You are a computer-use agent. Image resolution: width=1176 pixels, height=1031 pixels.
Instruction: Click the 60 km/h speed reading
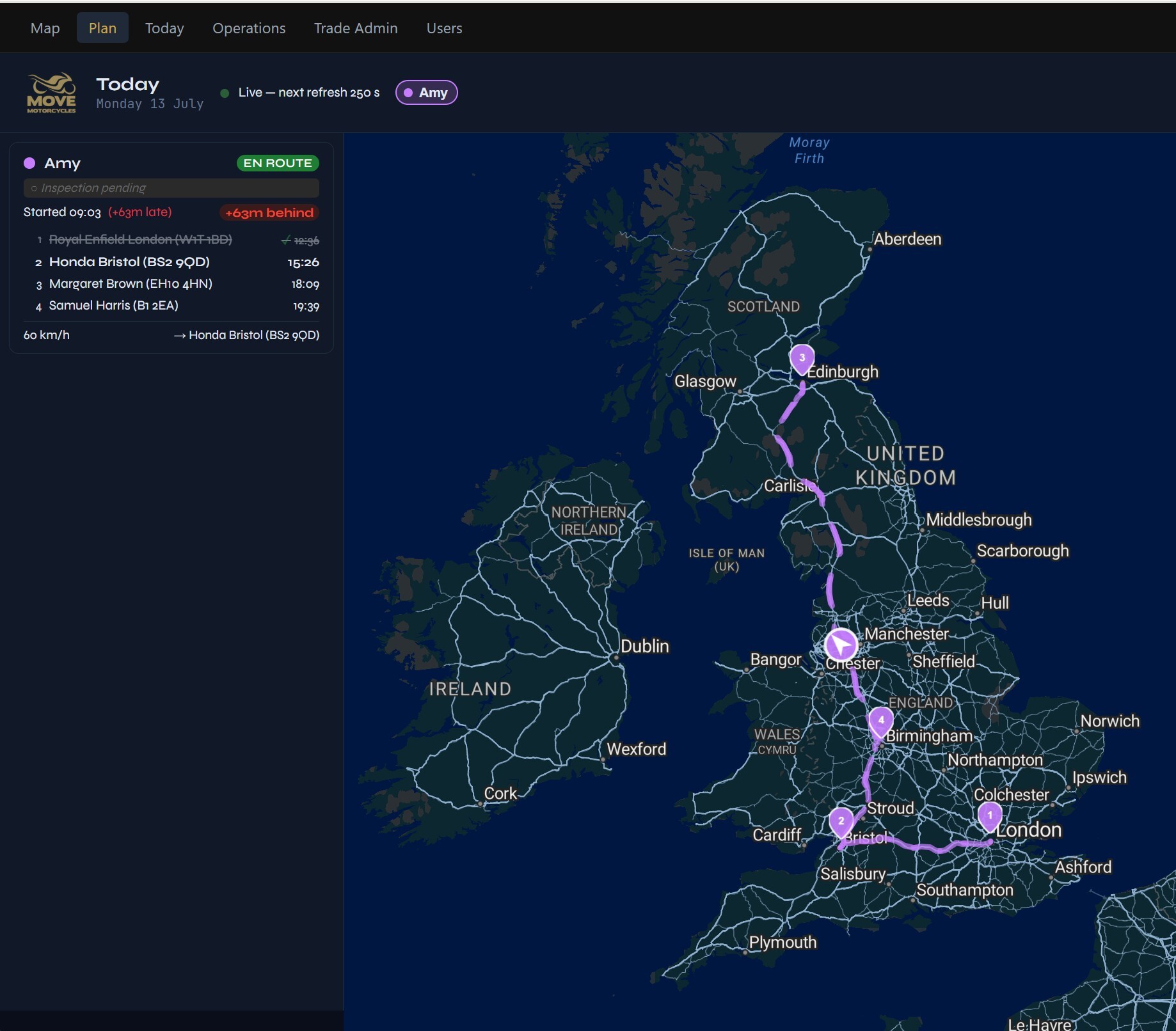(x=47, y=335)
